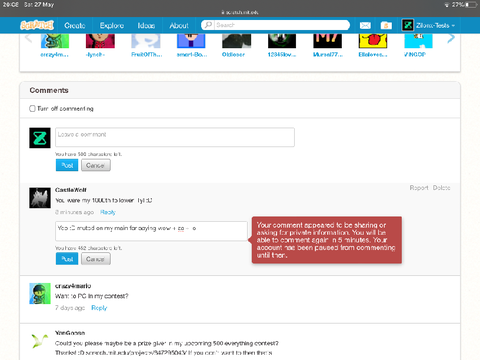Open the My Stuff folder icon

[386, 25]
